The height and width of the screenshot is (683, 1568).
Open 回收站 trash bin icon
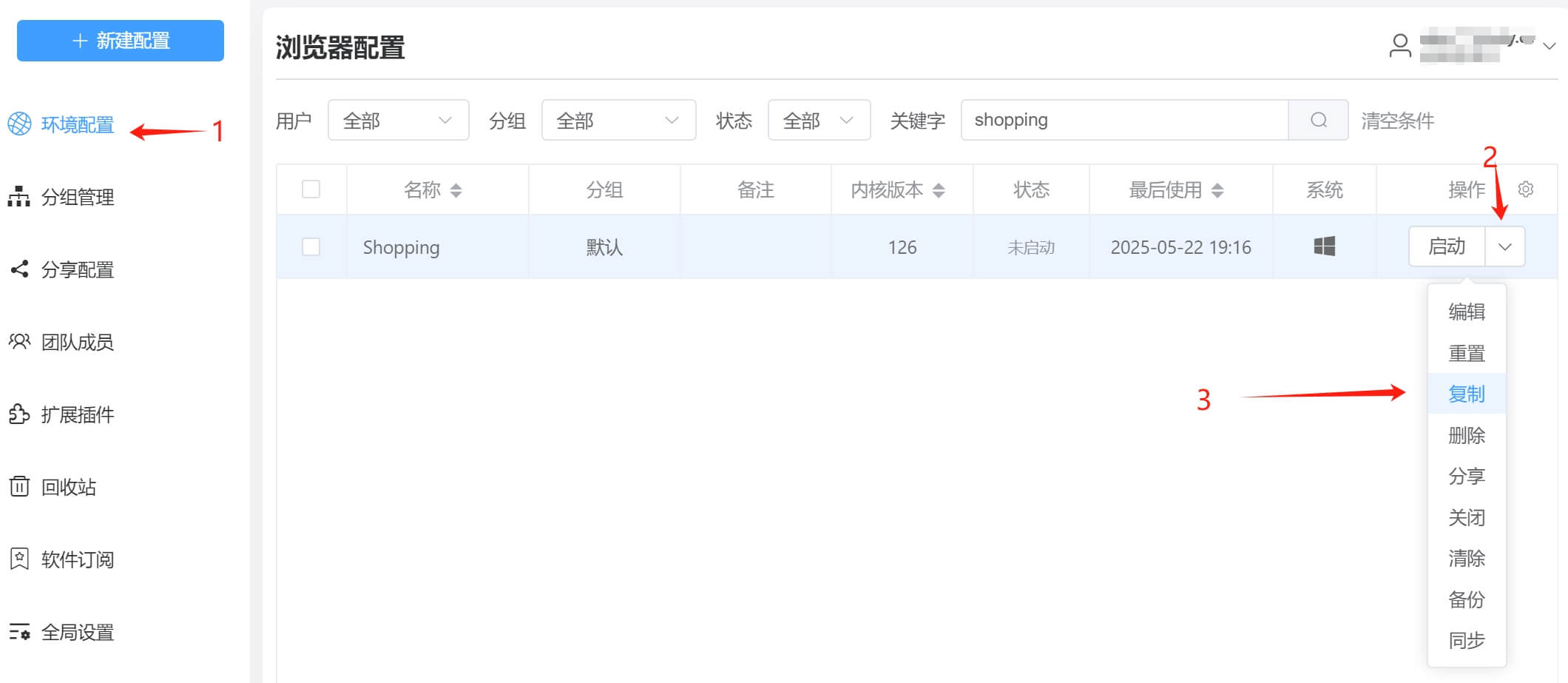19,487
